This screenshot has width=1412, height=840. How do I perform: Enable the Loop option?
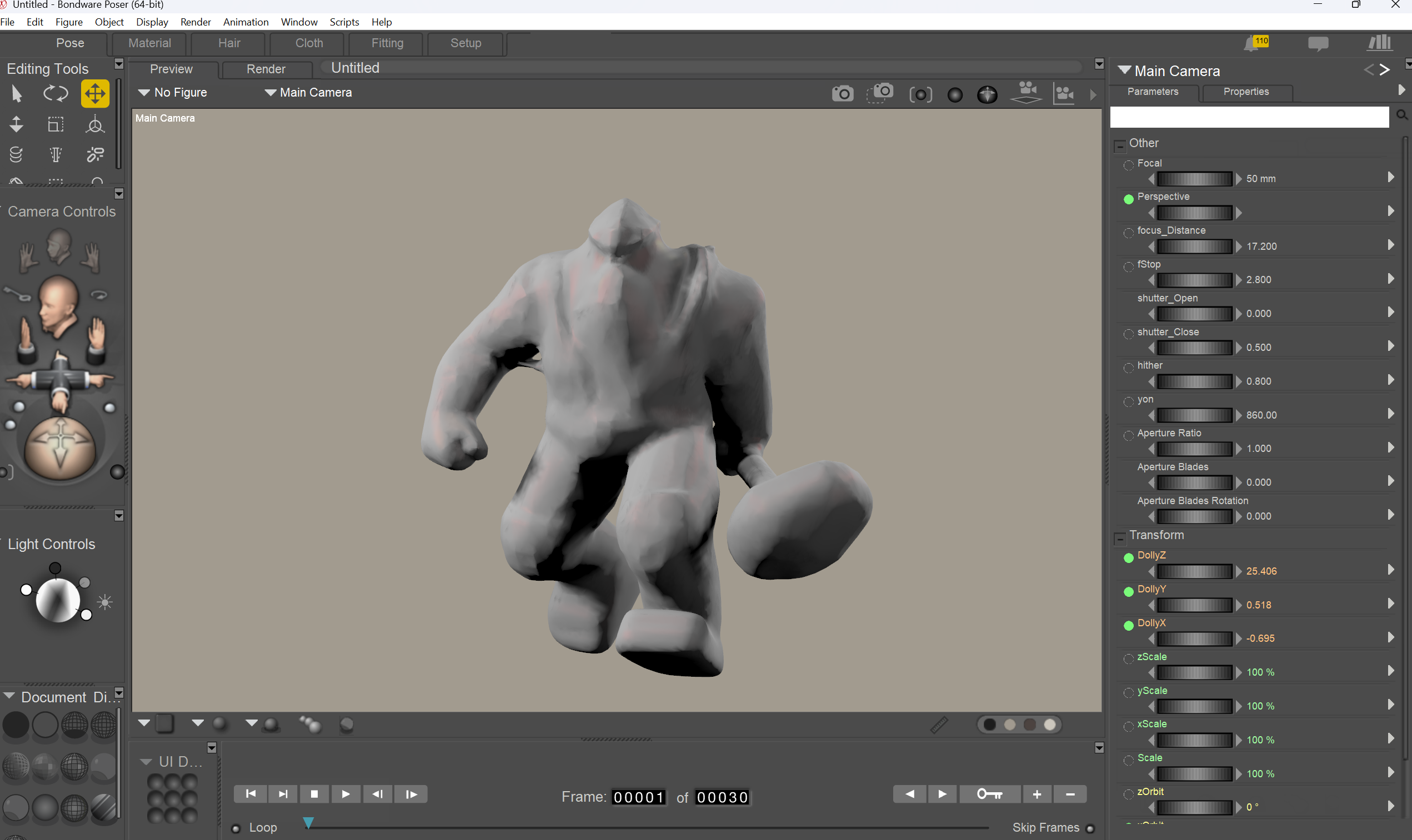coord(236,829)
